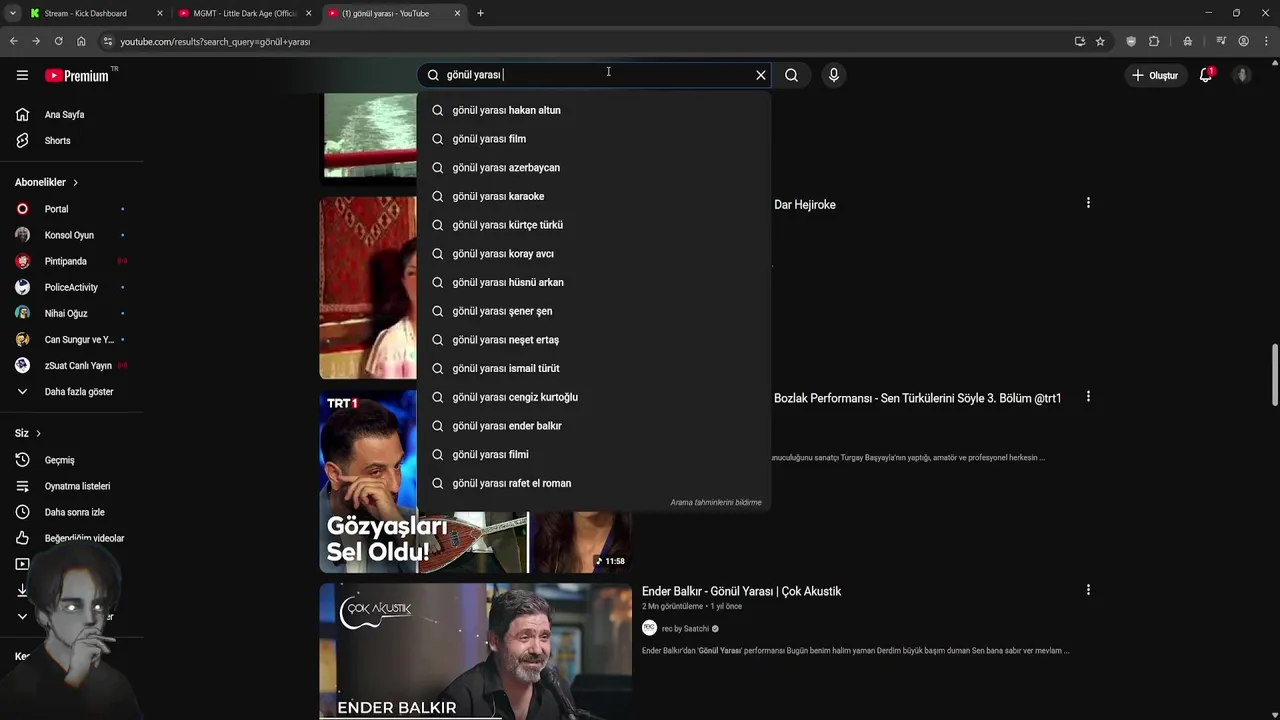Open the YouTube hamburger guide menu
This screenshot has width=1280, height=720.
(22, 75)
